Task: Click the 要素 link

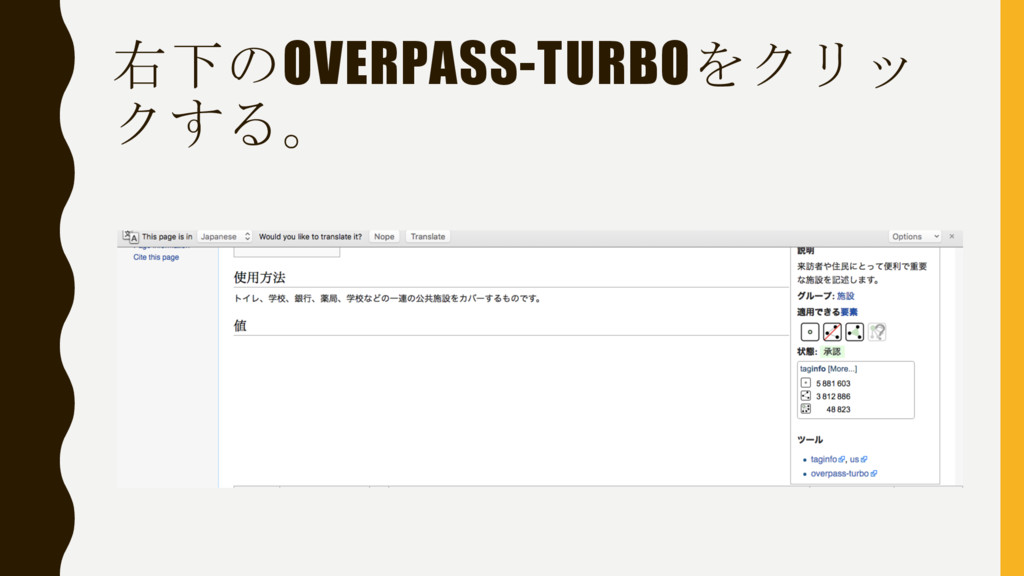Action: pyautogui.click(x=849, y=312)
